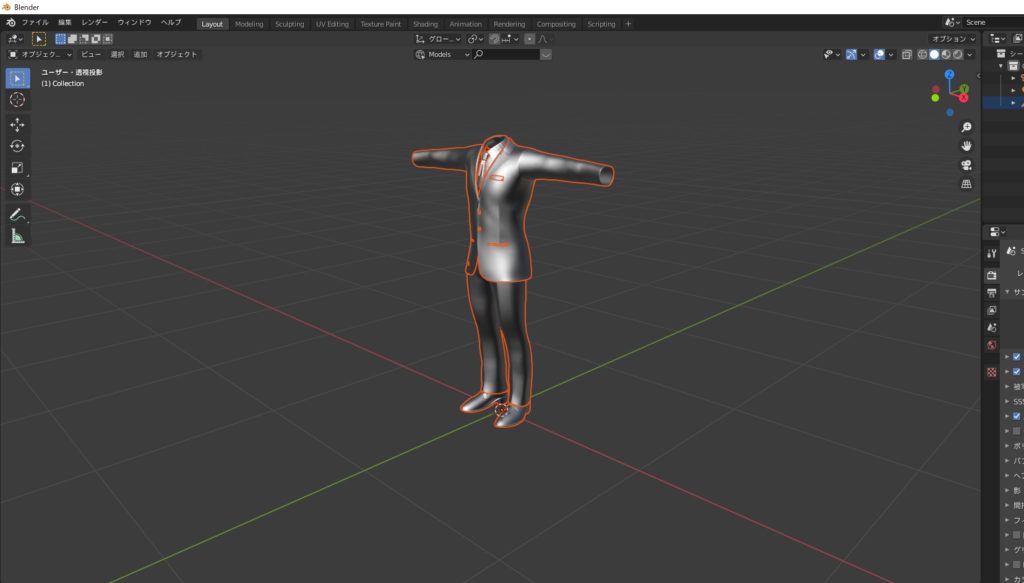Open the Texture properties checker icon

coord(991,372)
